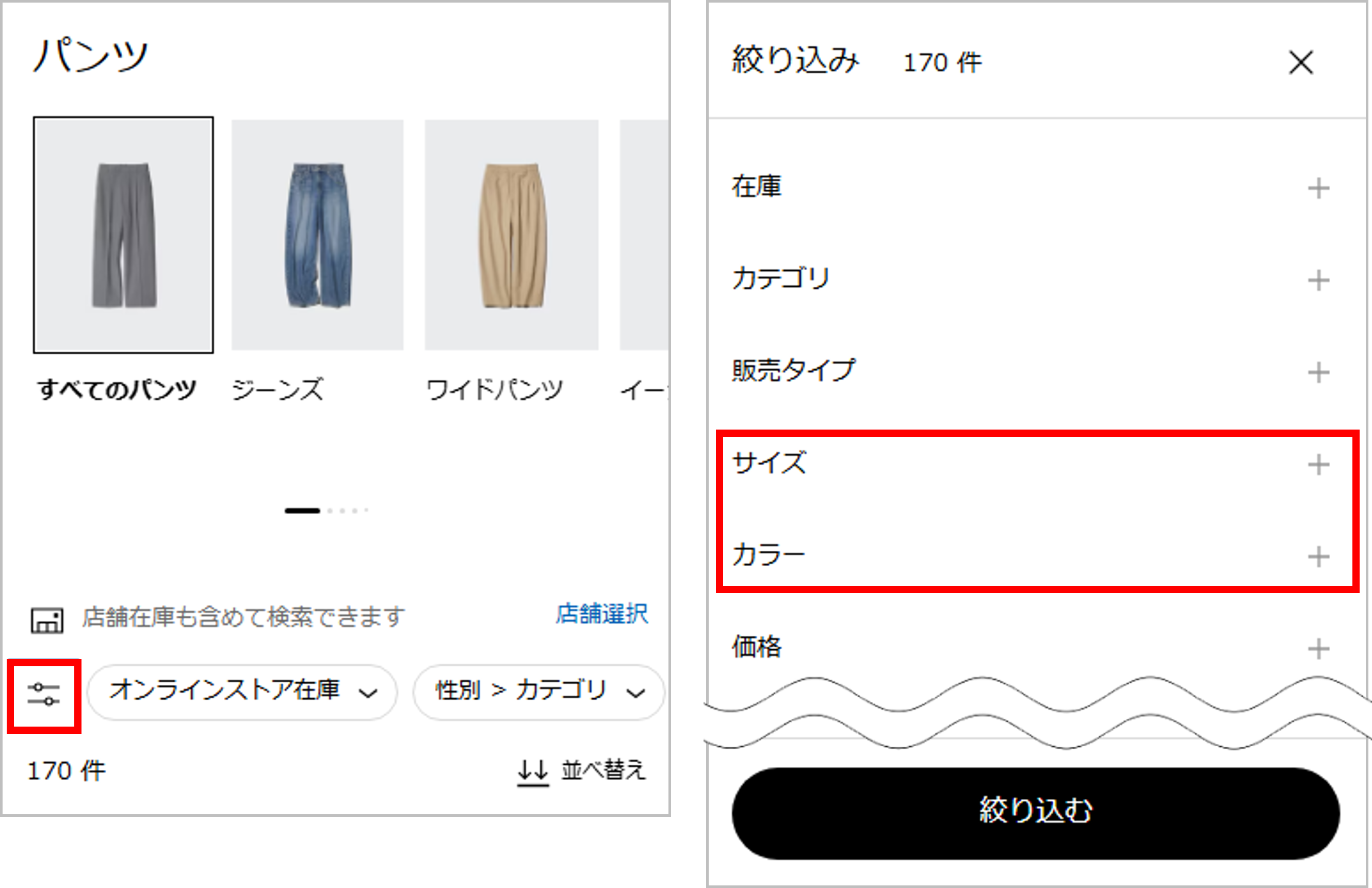Close the 絞り込み filter panel
Image resolution: width=1372 pixels, height=888 pixels.
1301,63
